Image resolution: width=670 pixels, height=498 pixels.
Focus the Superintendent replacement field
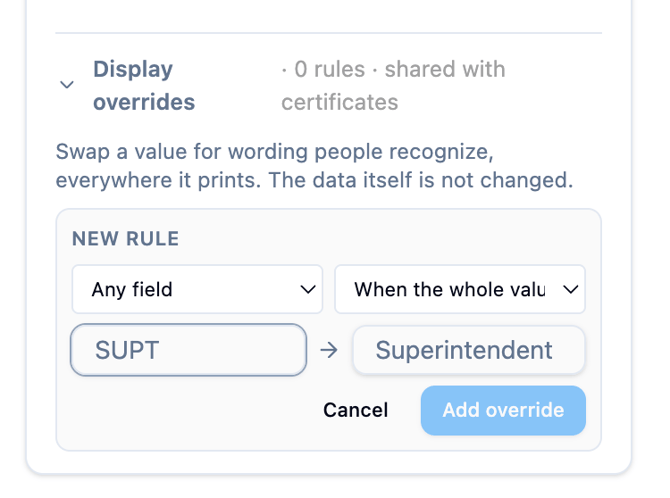469,350
